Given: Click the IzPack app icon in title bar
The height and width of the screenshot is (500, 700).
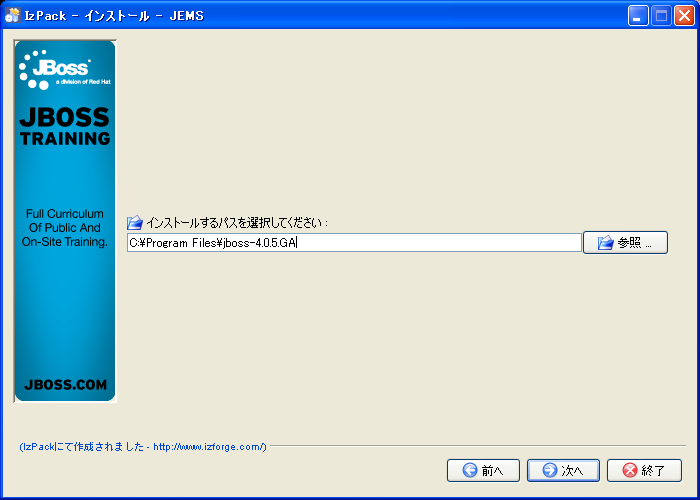Looking at the screenshot, I should point(13,15).
